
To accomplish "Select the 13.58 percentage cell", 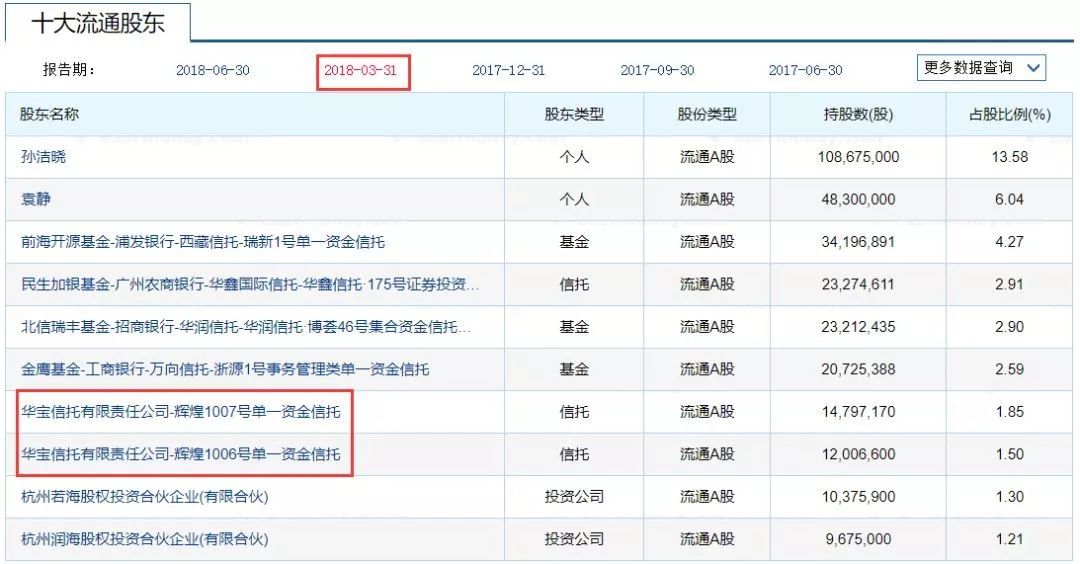I will coord(1010,157).
